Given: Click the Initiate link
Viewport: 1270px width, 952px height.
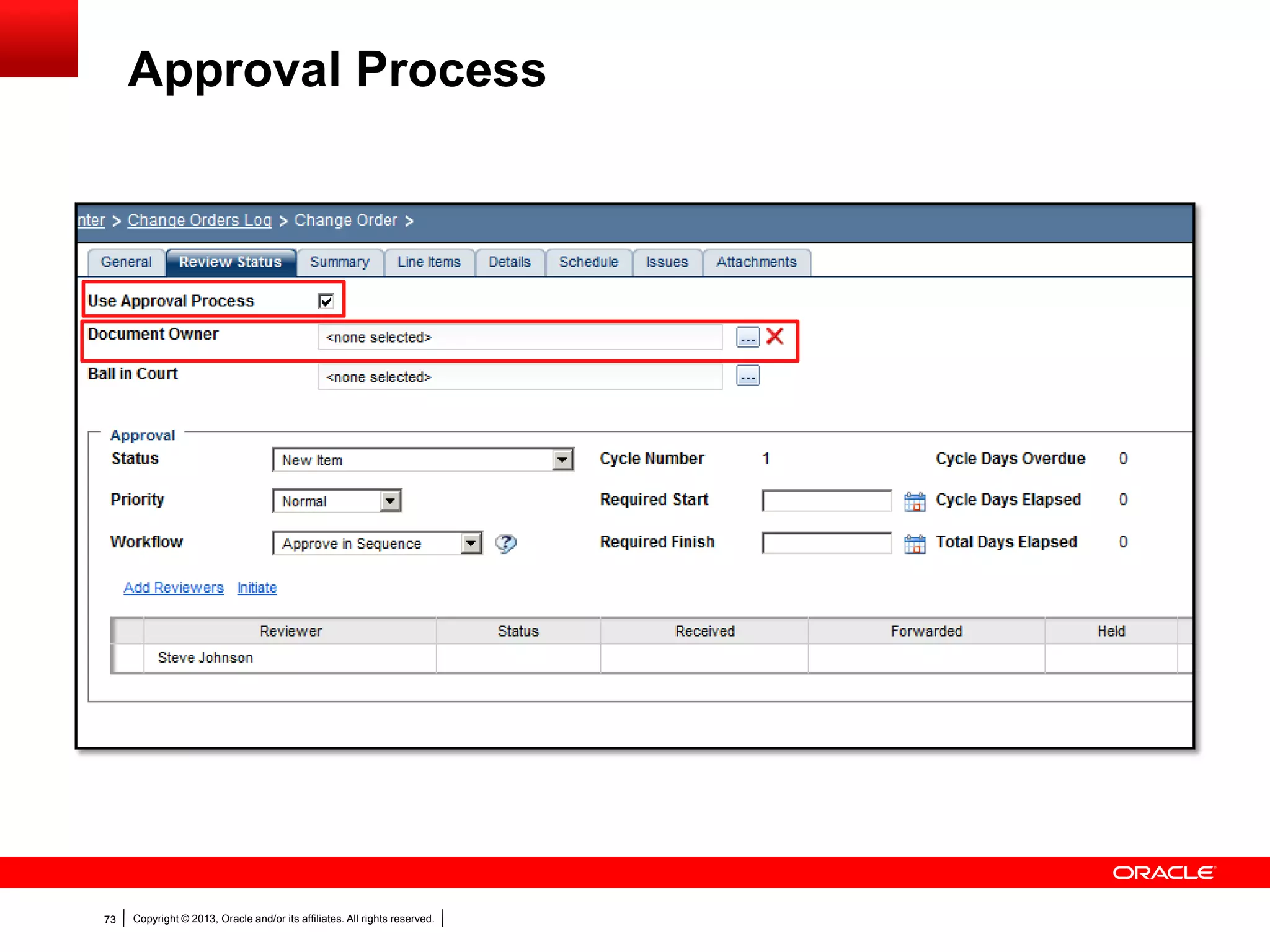Looking at the screenshot, I should pos(257,588).
